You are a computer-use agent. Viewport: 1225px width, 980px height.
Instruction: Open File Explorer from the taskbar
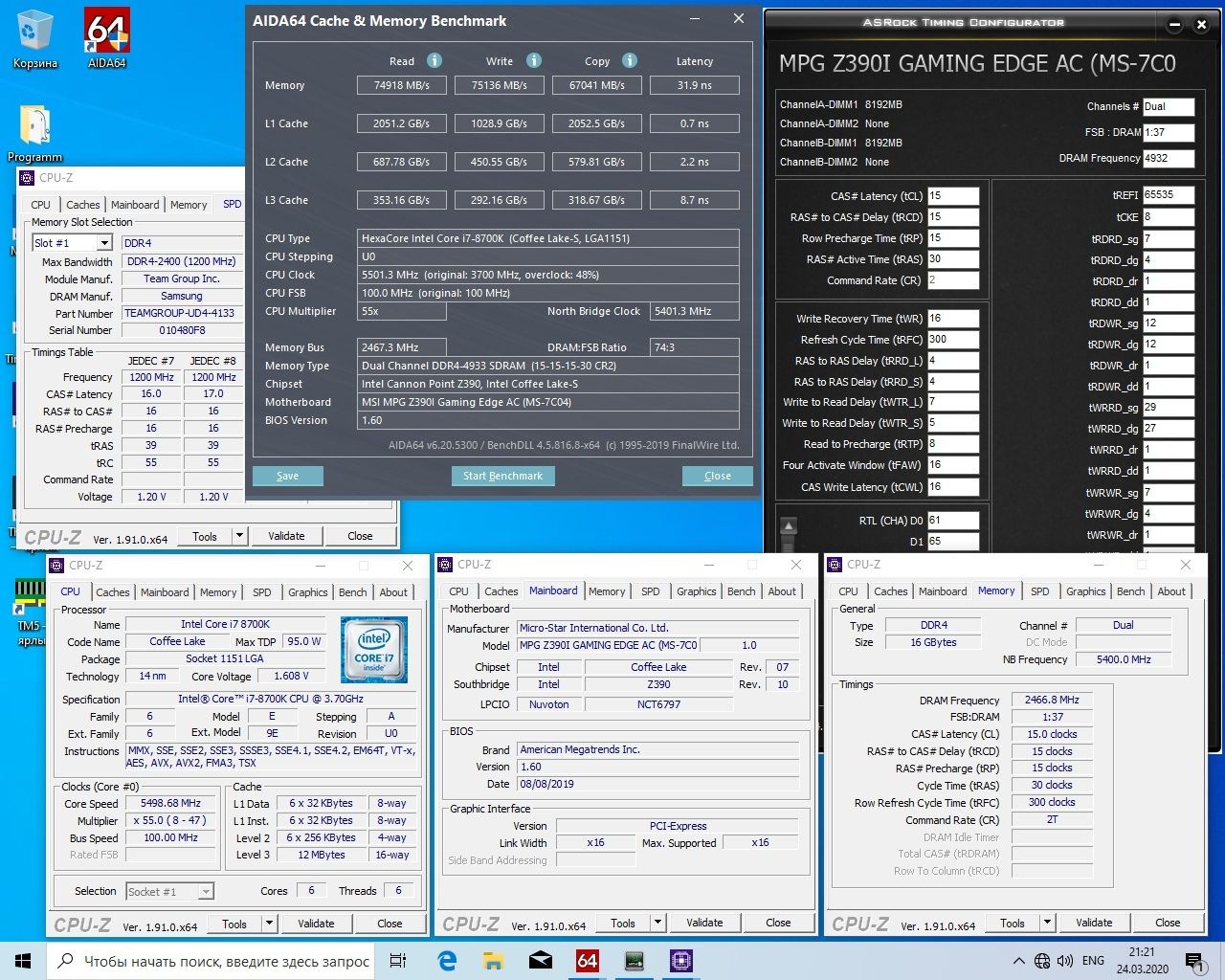pyautogui.click(x=494, y=961)
